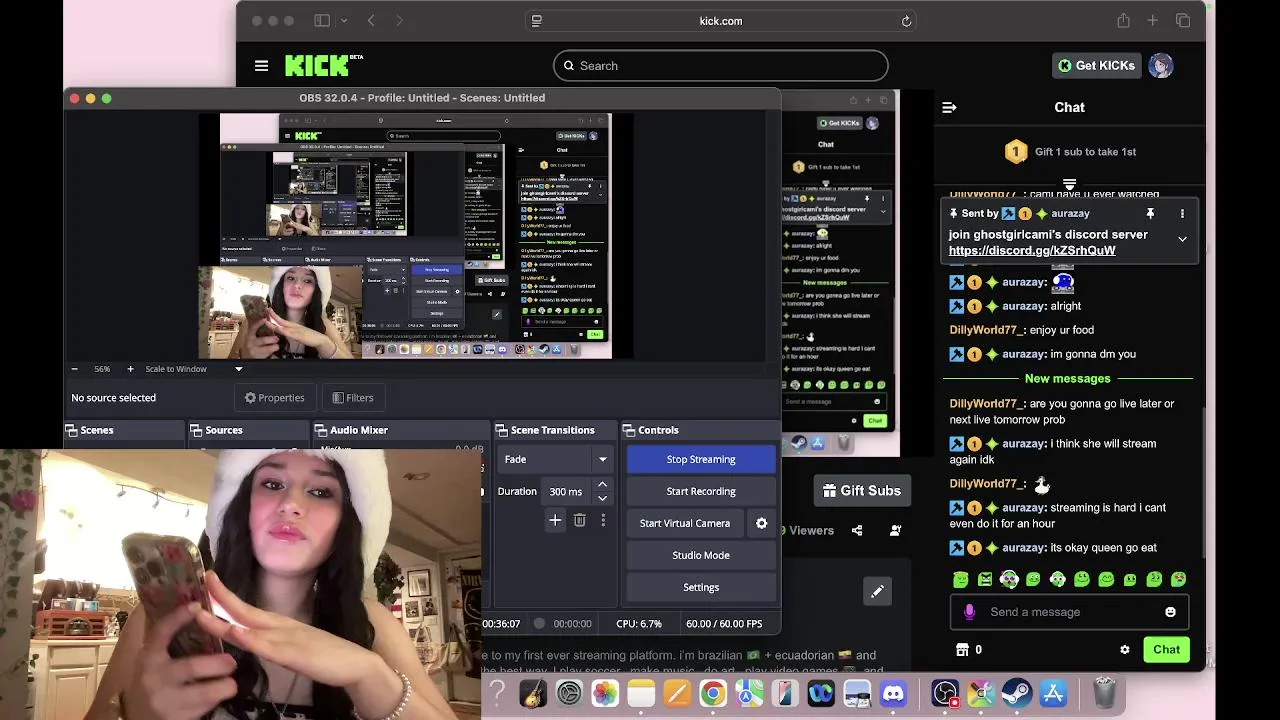Click the Get KICKs button
This screenshot has width=1280, height=720.
pos(1097,66)
